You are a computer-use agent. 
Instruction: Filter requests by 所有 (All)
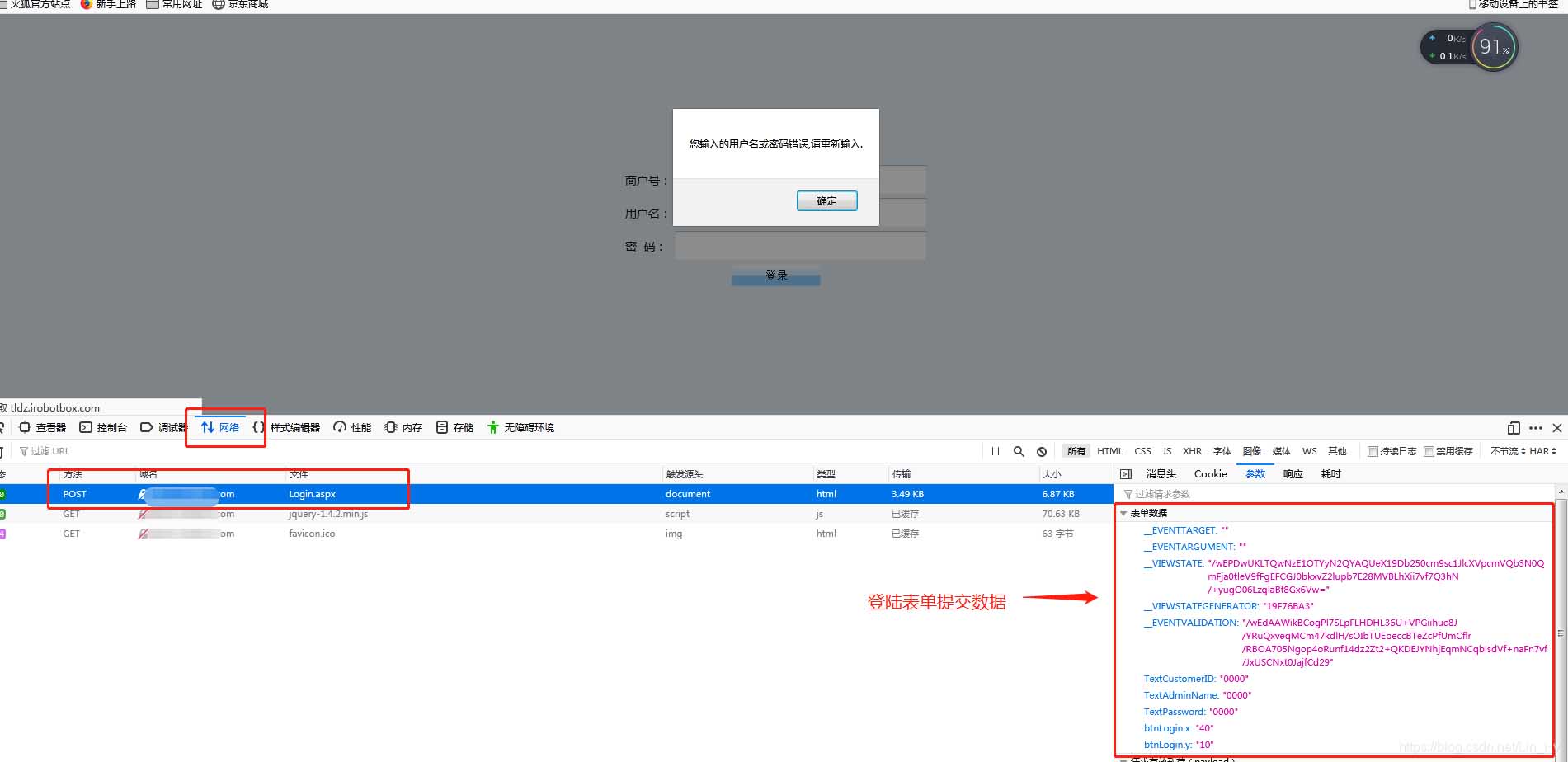click(1076, 451)
